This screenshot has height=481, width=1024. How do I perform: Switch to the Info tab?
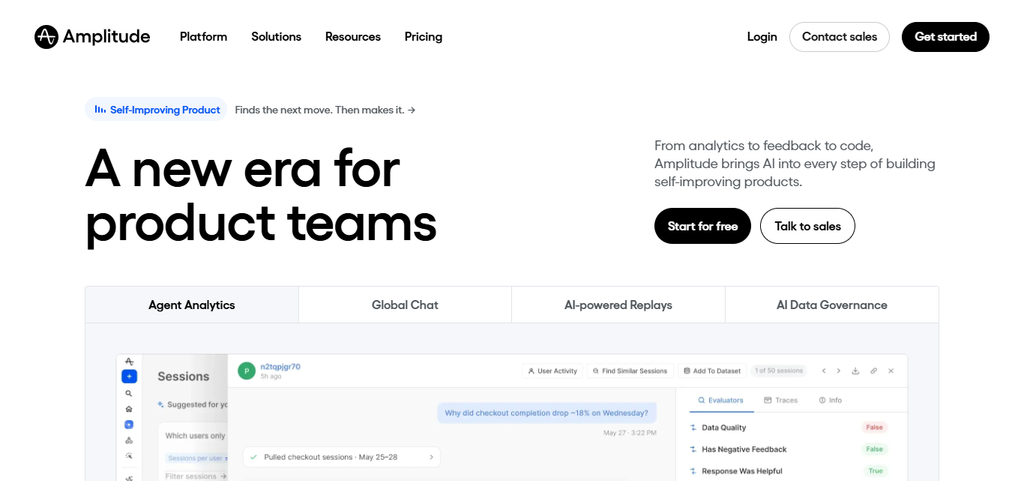(x=830, y=400)
